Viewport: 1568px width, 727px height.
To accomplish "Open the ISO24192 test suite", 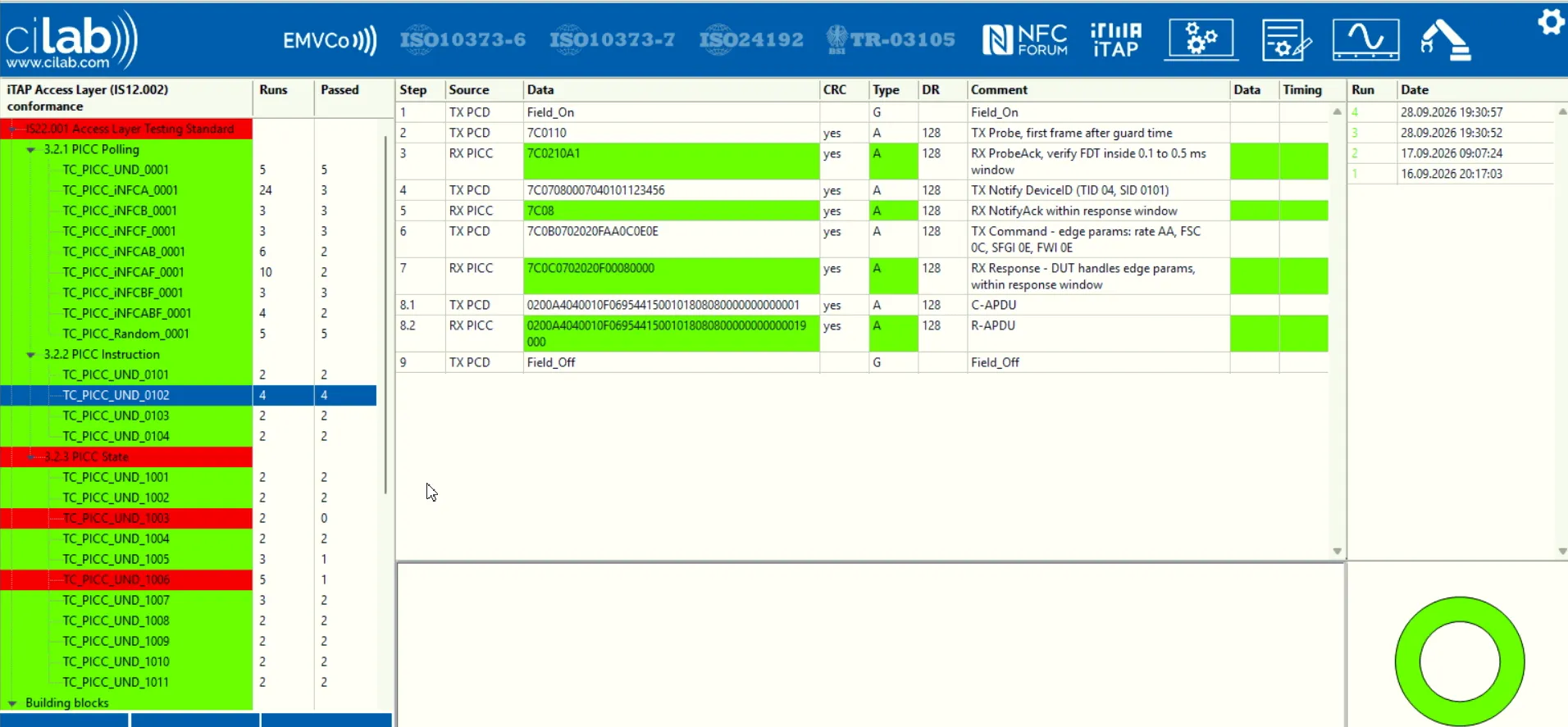I will [x=751, y=39].
